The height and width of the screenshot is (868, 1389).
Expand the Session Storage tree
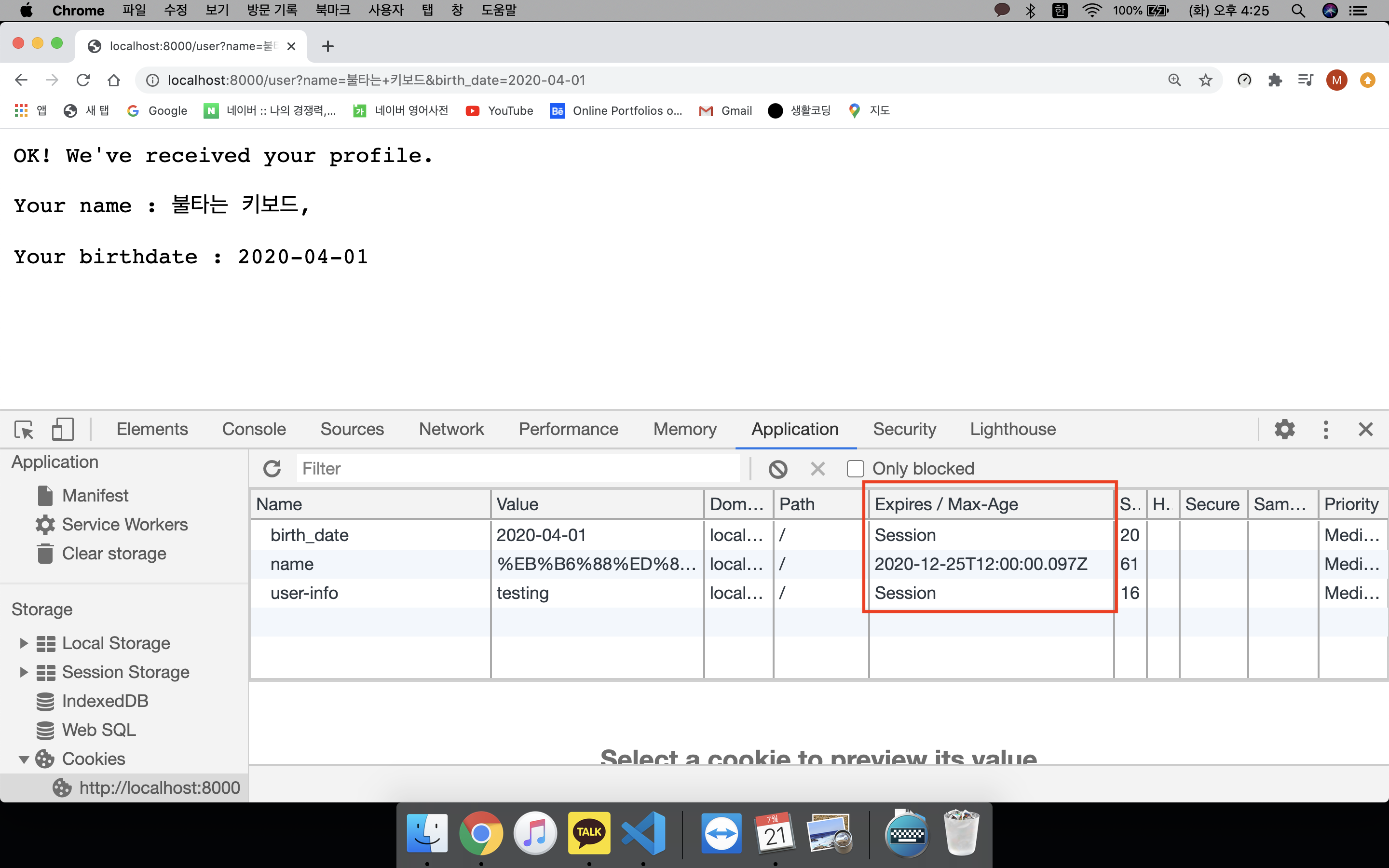coord(24,672)
